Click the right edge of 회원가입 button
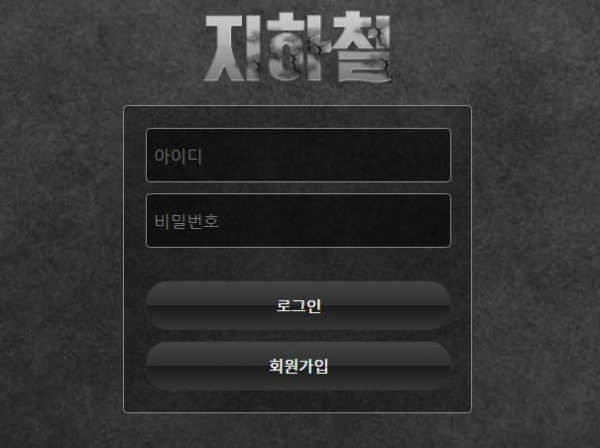This screenshot has height=448, width=600. click(443, 366)
